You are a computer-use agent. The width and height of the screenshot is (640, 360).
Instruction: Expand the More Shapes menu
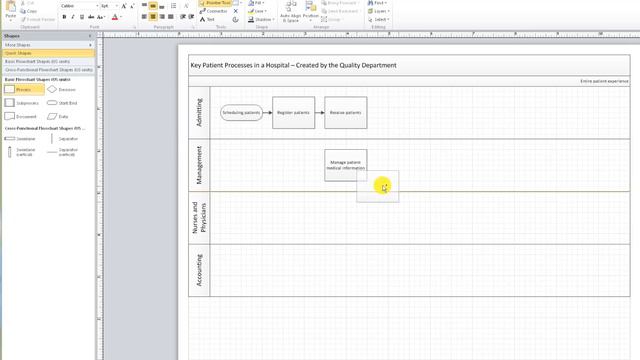pyautogui.click(x=48, y=44)
